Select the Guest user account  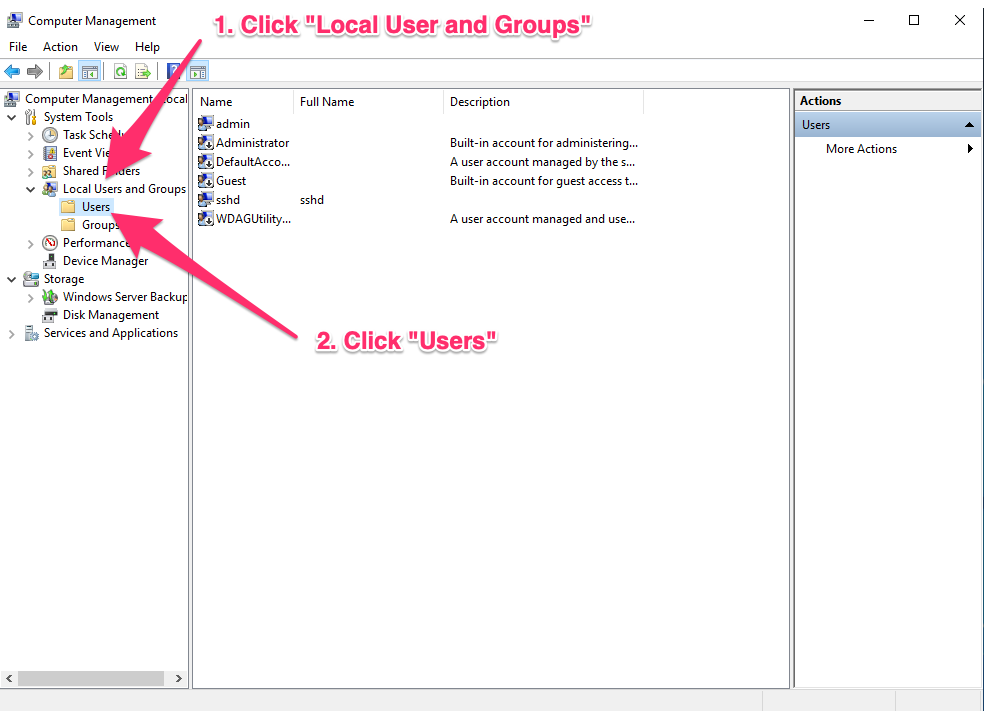(229, 180)
